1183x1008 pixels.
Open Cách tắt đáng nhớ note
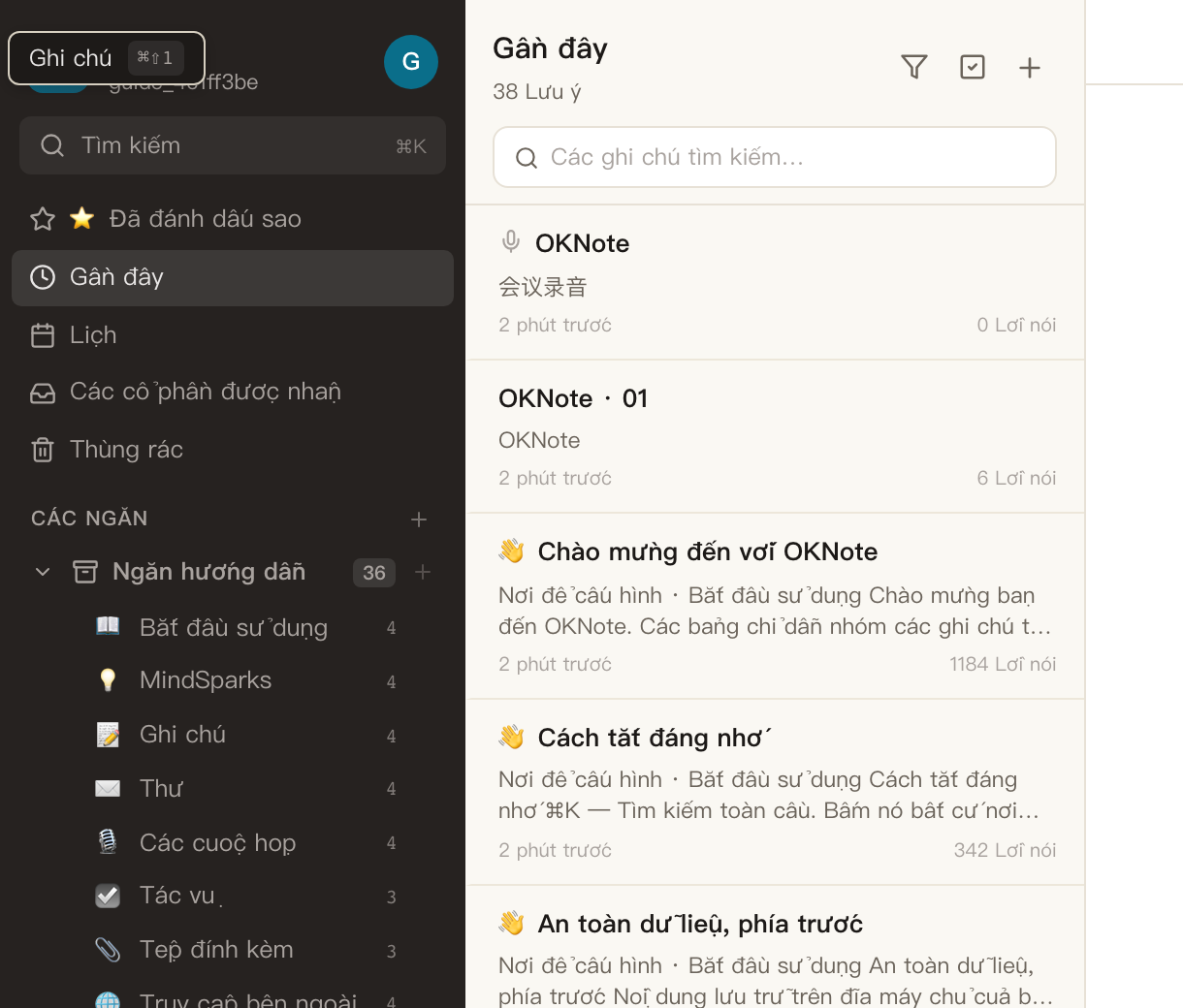(775, 792)
